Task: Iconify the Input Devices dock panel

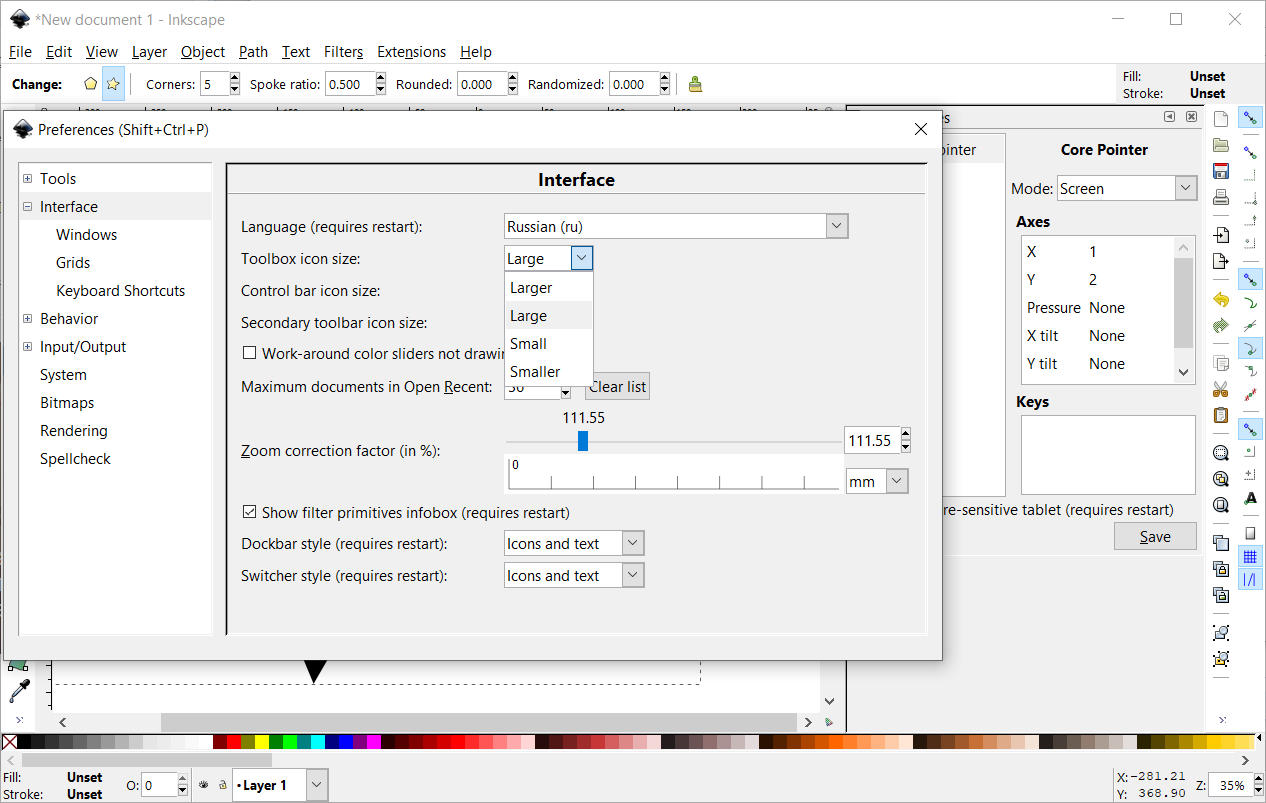Action: 1169,117
